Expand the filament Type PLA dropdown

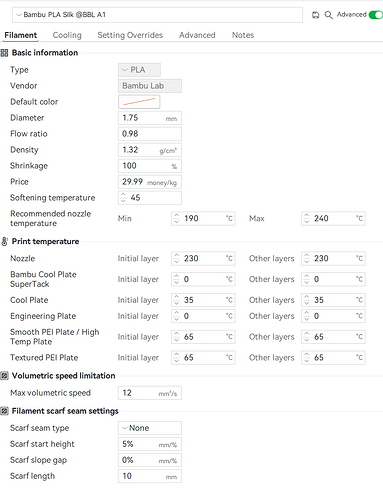[139, 70]
